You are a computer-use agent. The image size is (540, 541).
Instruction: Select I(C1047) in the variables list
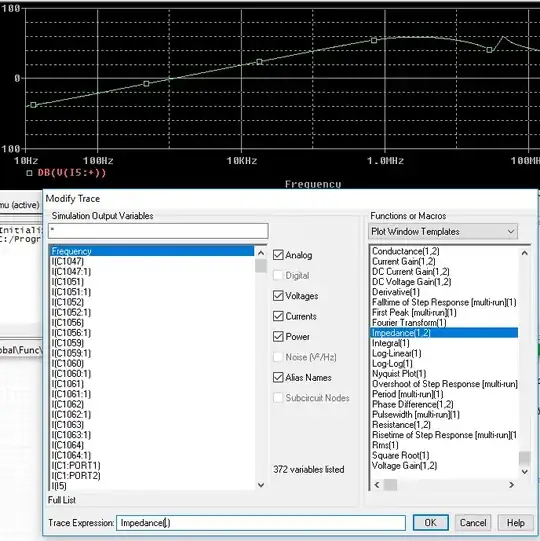[x=68, y=261]
